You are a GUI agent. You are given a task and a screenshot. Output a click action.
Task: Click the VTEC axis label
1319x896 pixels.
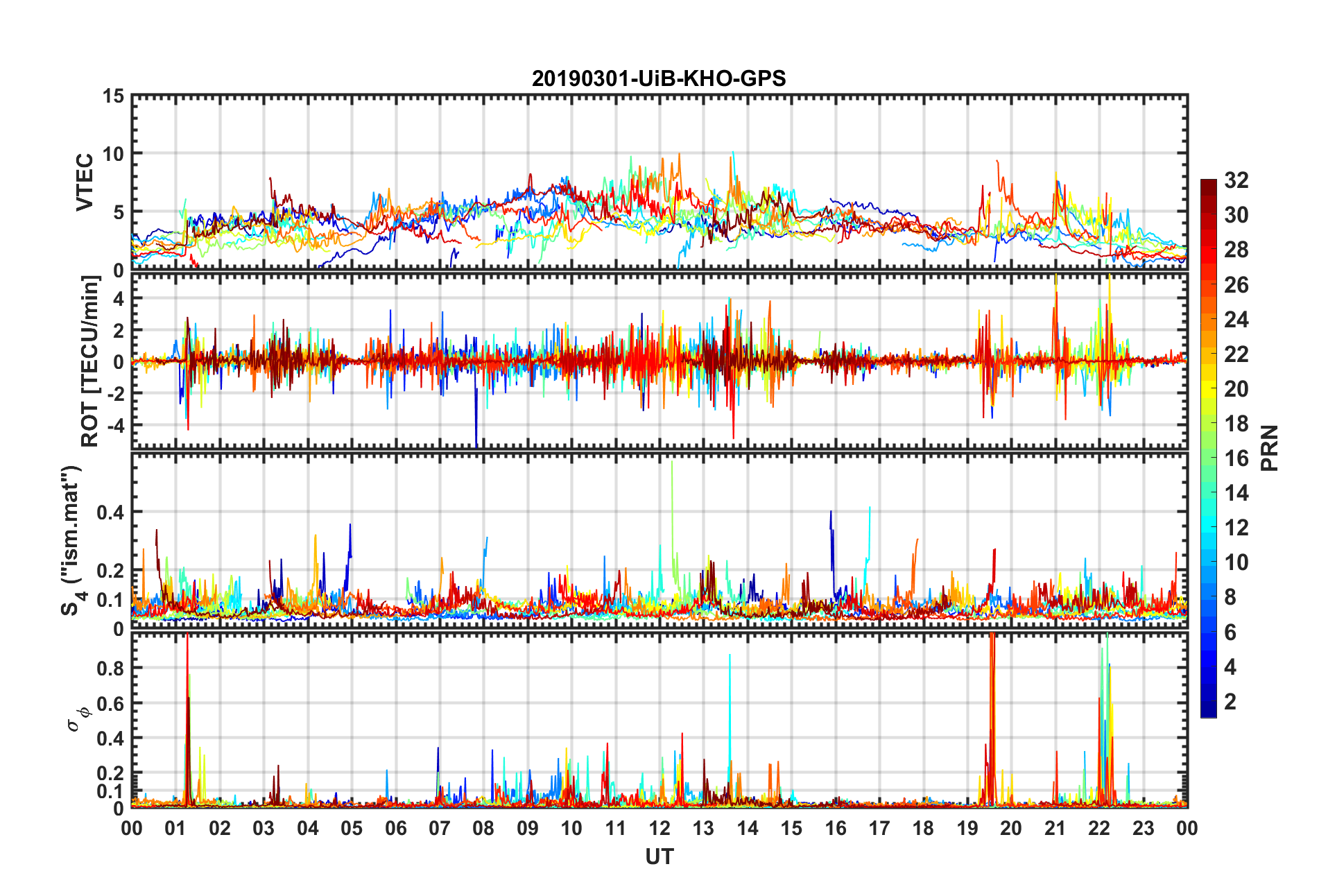[x=84, y=182]
